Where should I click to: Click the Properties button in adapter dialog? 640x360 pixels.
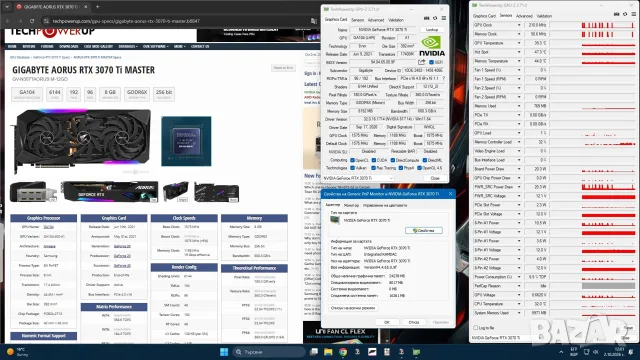pyautogui.click(x=424, y=231)
